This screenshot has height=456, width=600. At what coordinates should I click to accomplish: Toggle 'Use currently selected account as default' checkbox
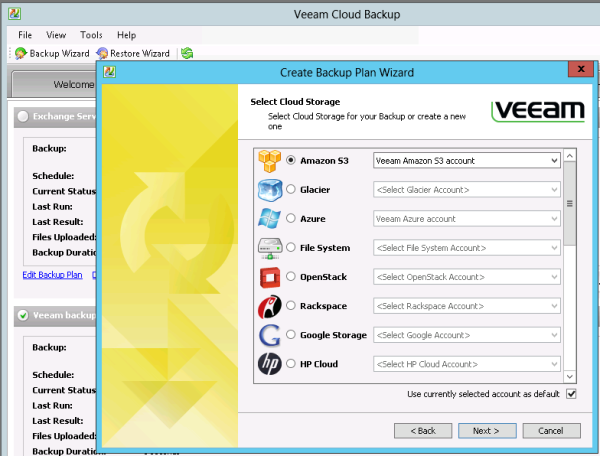tap(571, 394)
